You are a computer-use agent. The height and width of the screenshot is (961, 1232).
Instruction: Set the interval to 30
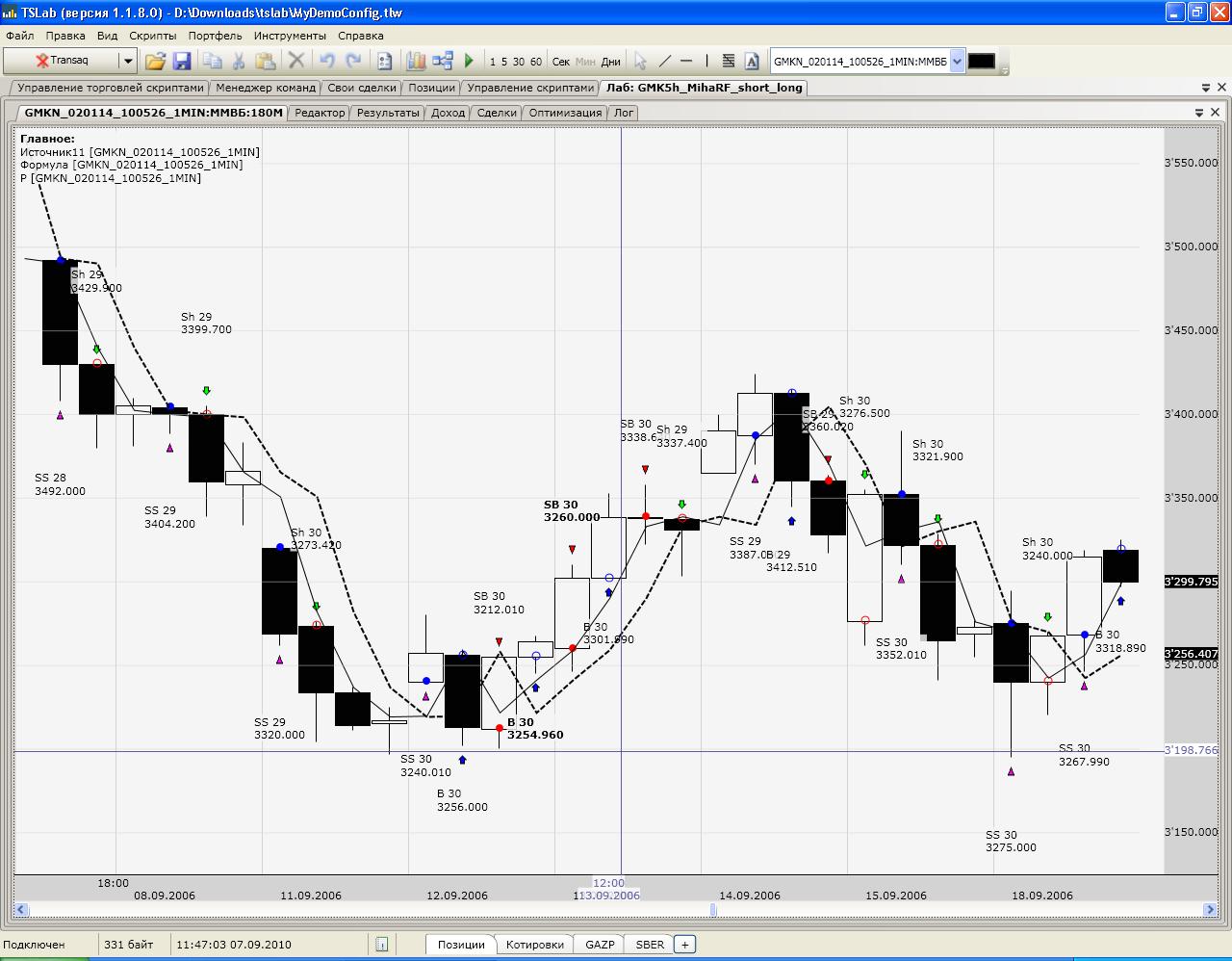point(519,62)
